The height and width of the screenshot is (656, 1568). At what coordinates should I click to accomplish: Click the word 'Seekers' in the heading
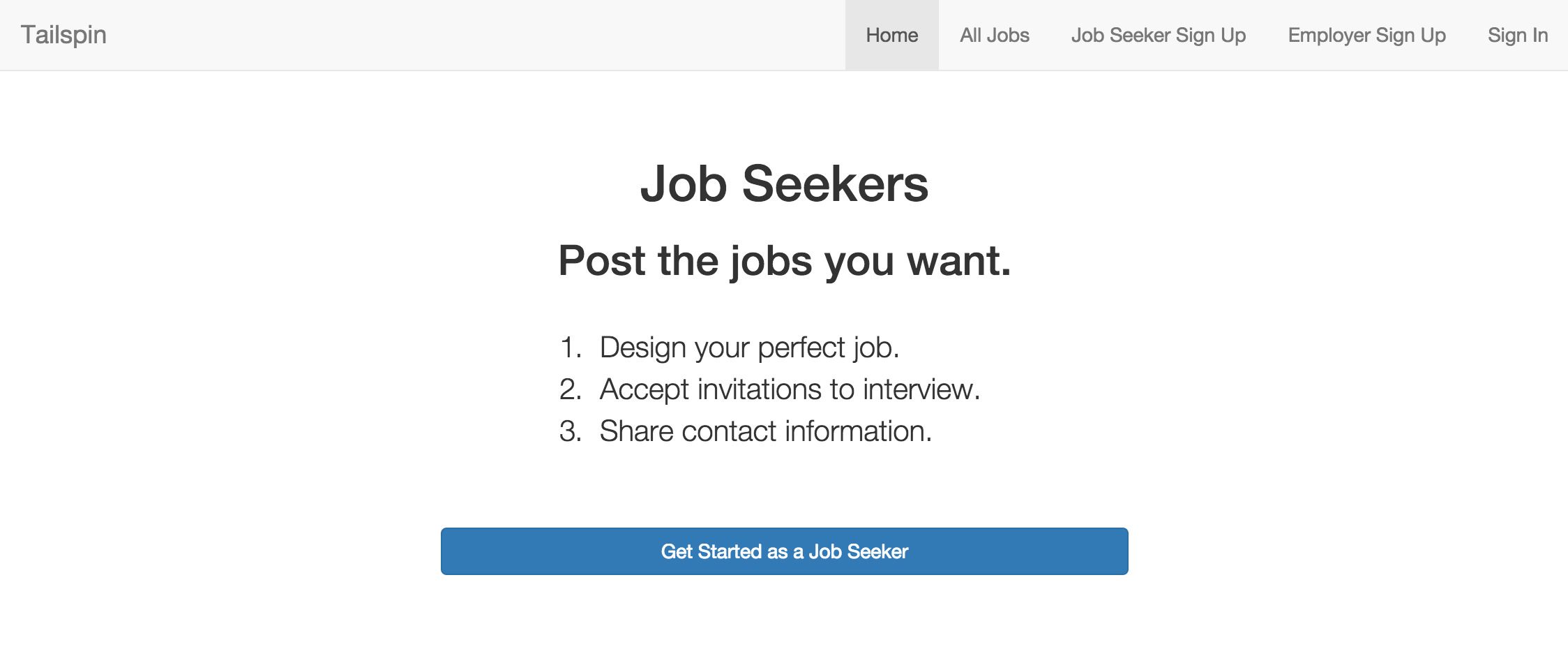[835, 184]
